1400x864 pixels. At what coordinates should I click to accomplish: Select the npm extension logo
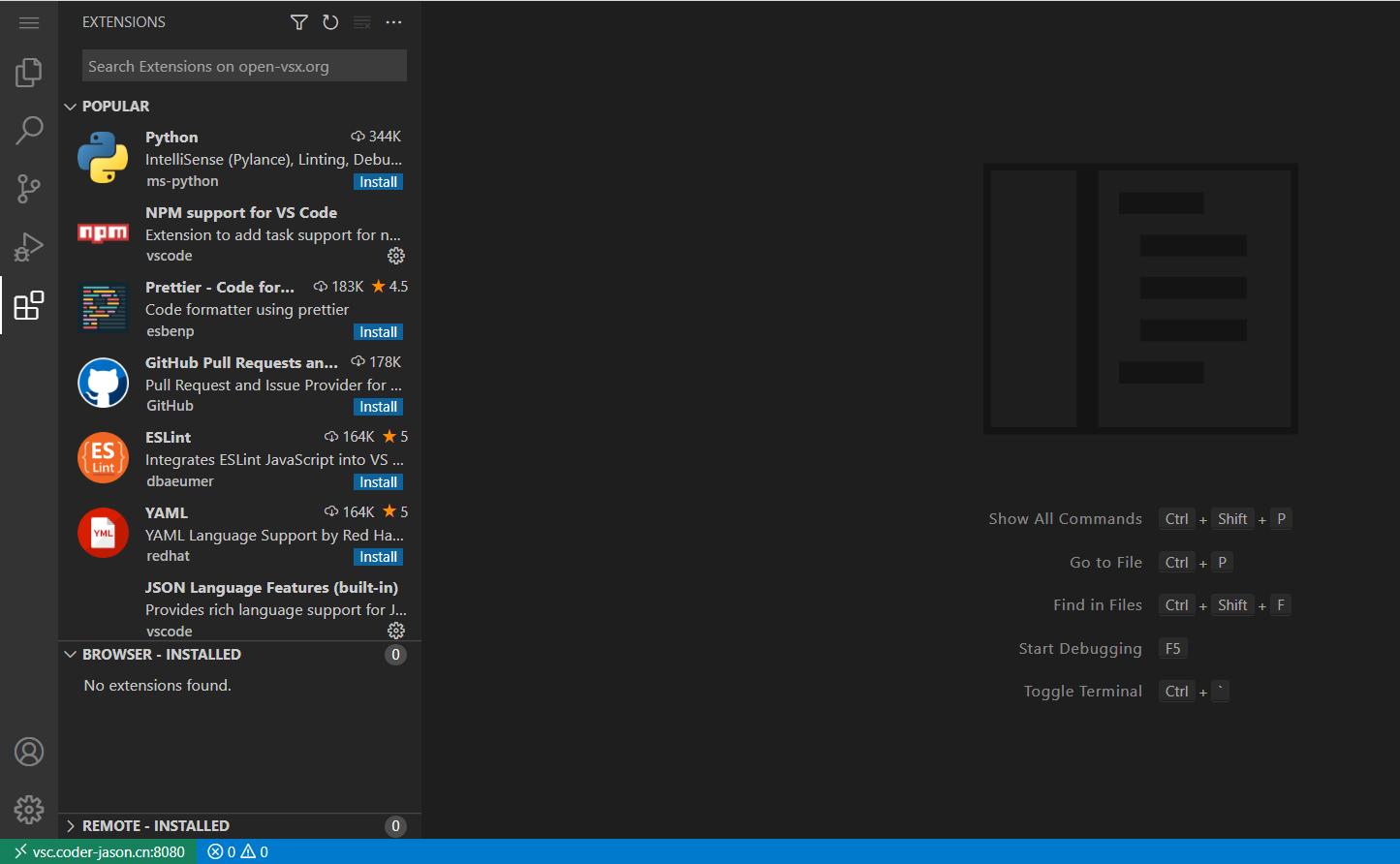coord(103,232)
